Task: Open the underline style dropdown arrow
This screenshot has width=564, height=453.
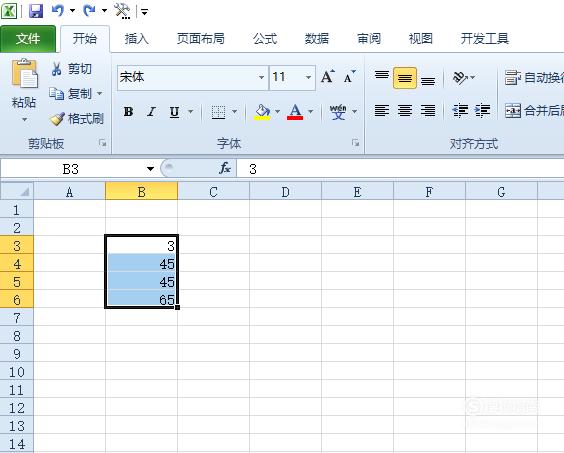Action: click(191, 112)
